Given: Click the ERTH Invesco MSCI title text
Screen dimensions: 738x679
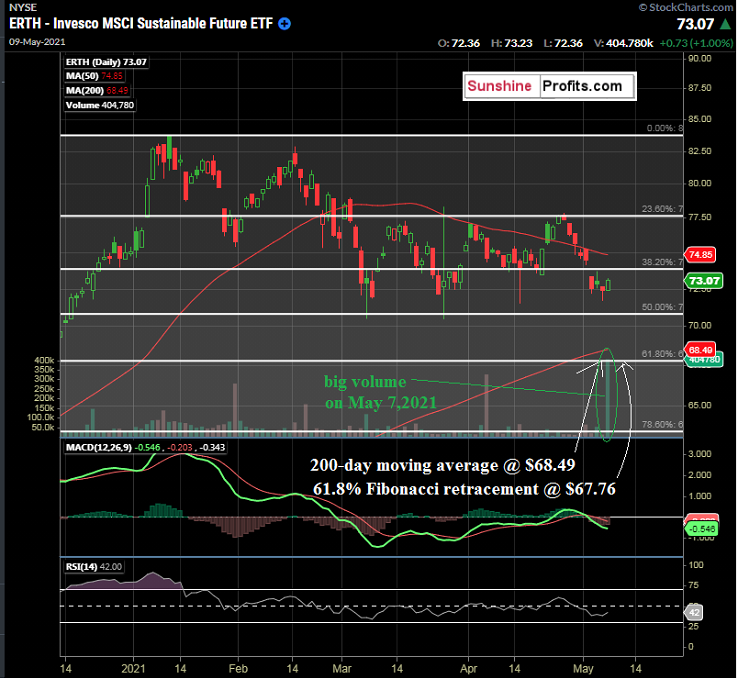Looking at the screenshot, I should (141, 24).
